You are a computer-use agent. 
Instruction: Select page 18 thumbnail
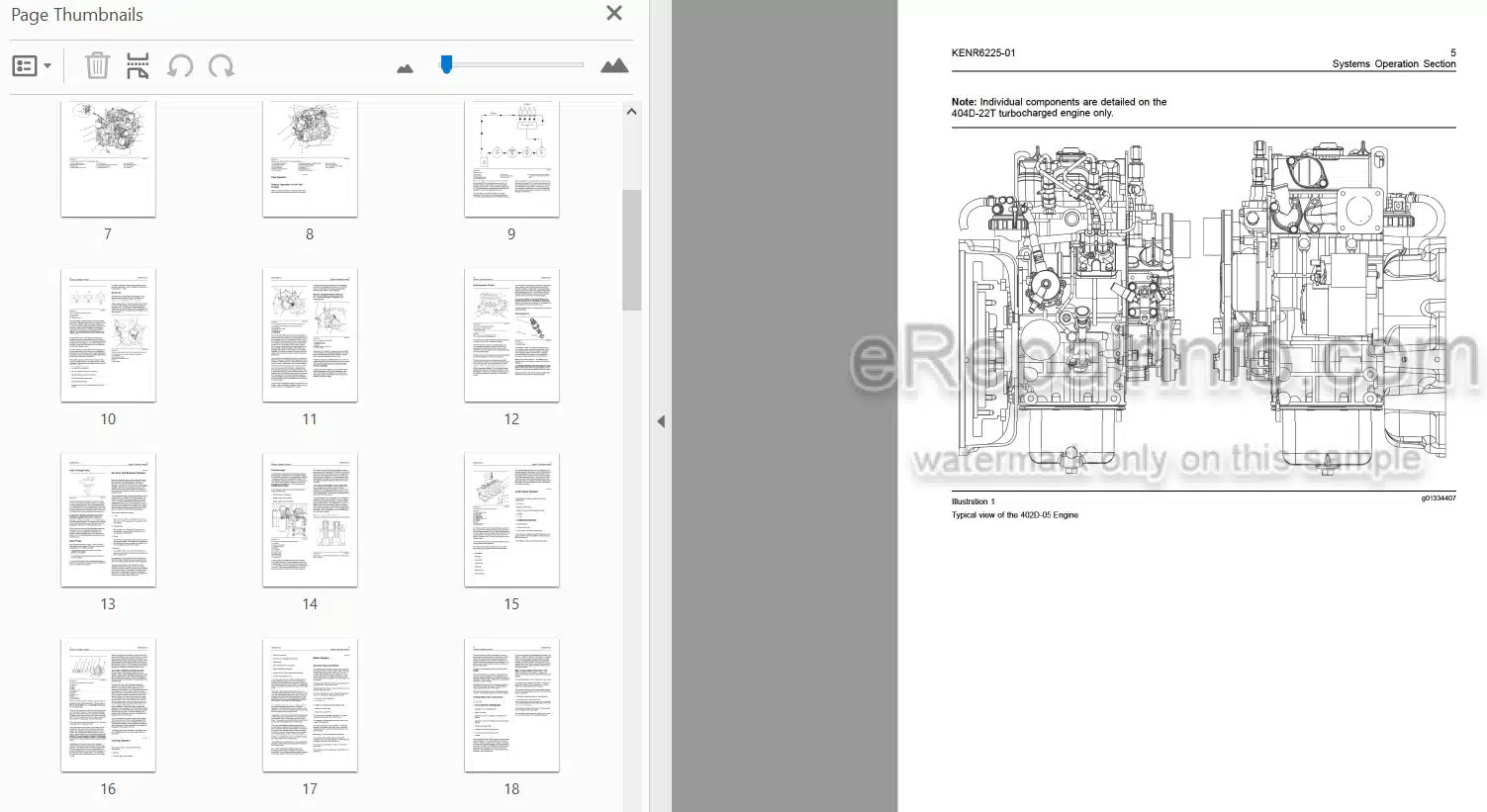[511, 705]
